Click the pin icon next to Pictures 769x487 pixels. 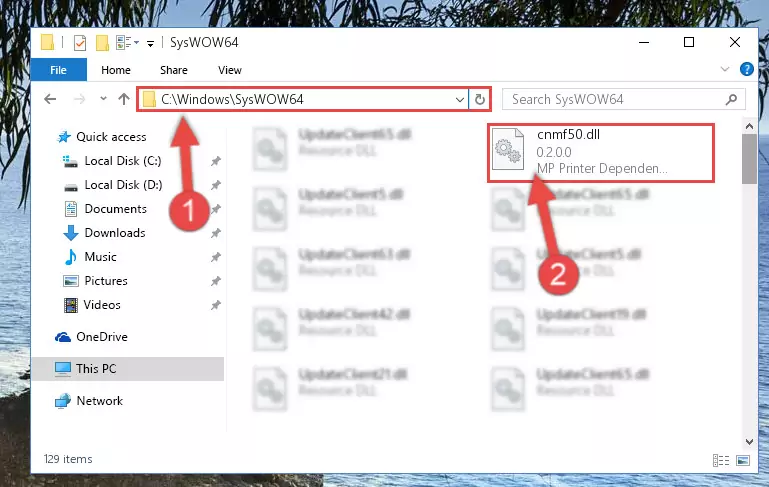coord(216,281)
